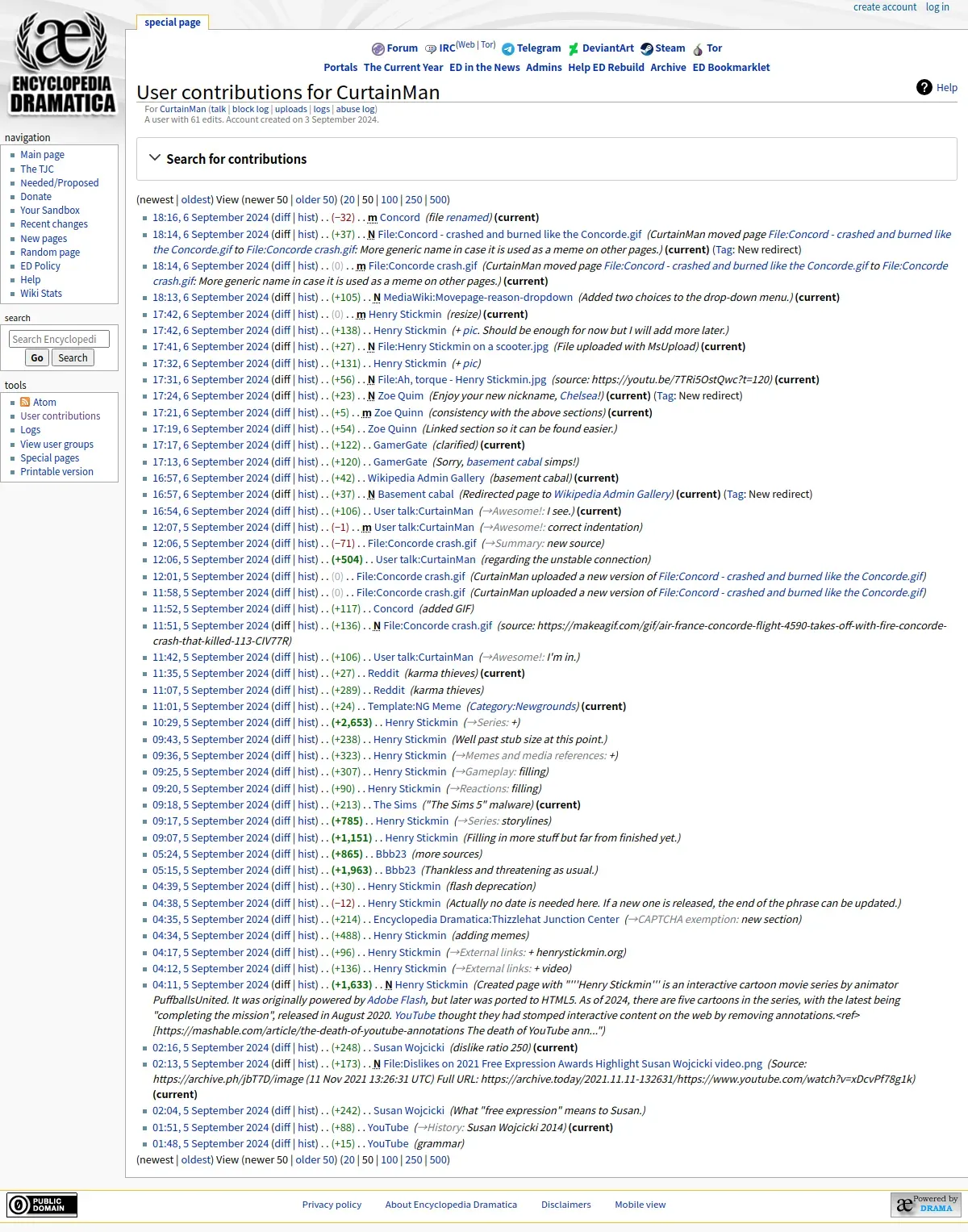The width and height of the screenshot is (968, 1232).
Task: Click create account link
Action: click(x=885, y=7)
